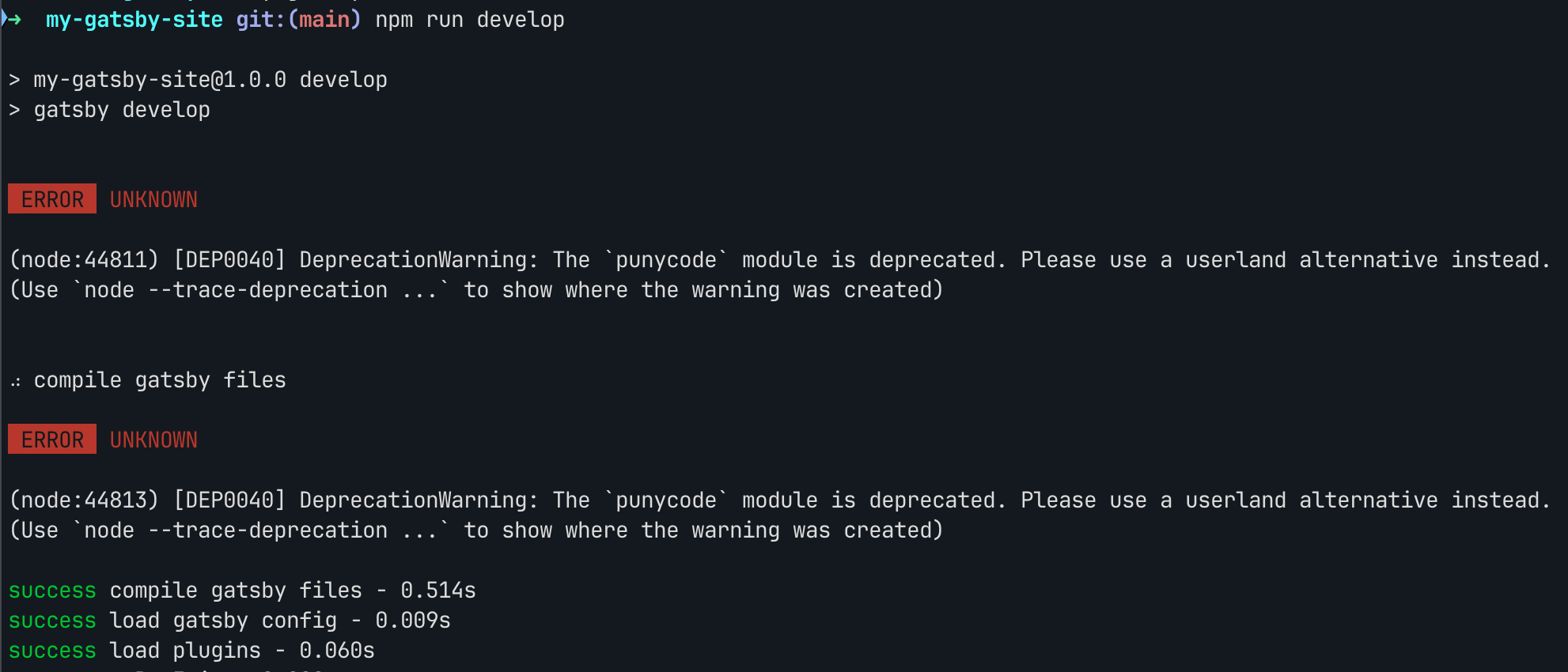Click the second red ERROR badge
This screenshot has height=672, width=1568.
[52, 440]
